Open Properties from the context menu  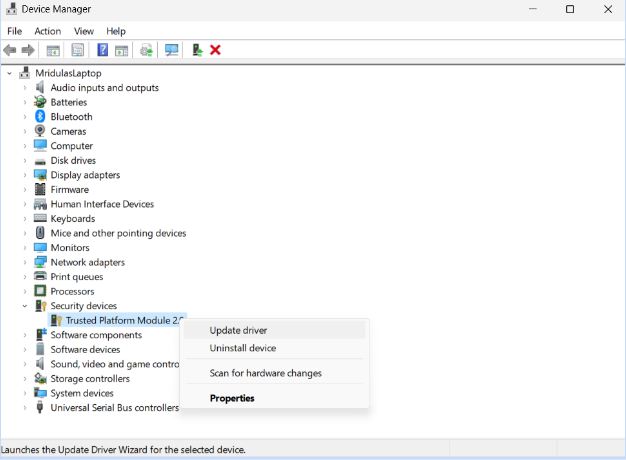tap(274, 399)
